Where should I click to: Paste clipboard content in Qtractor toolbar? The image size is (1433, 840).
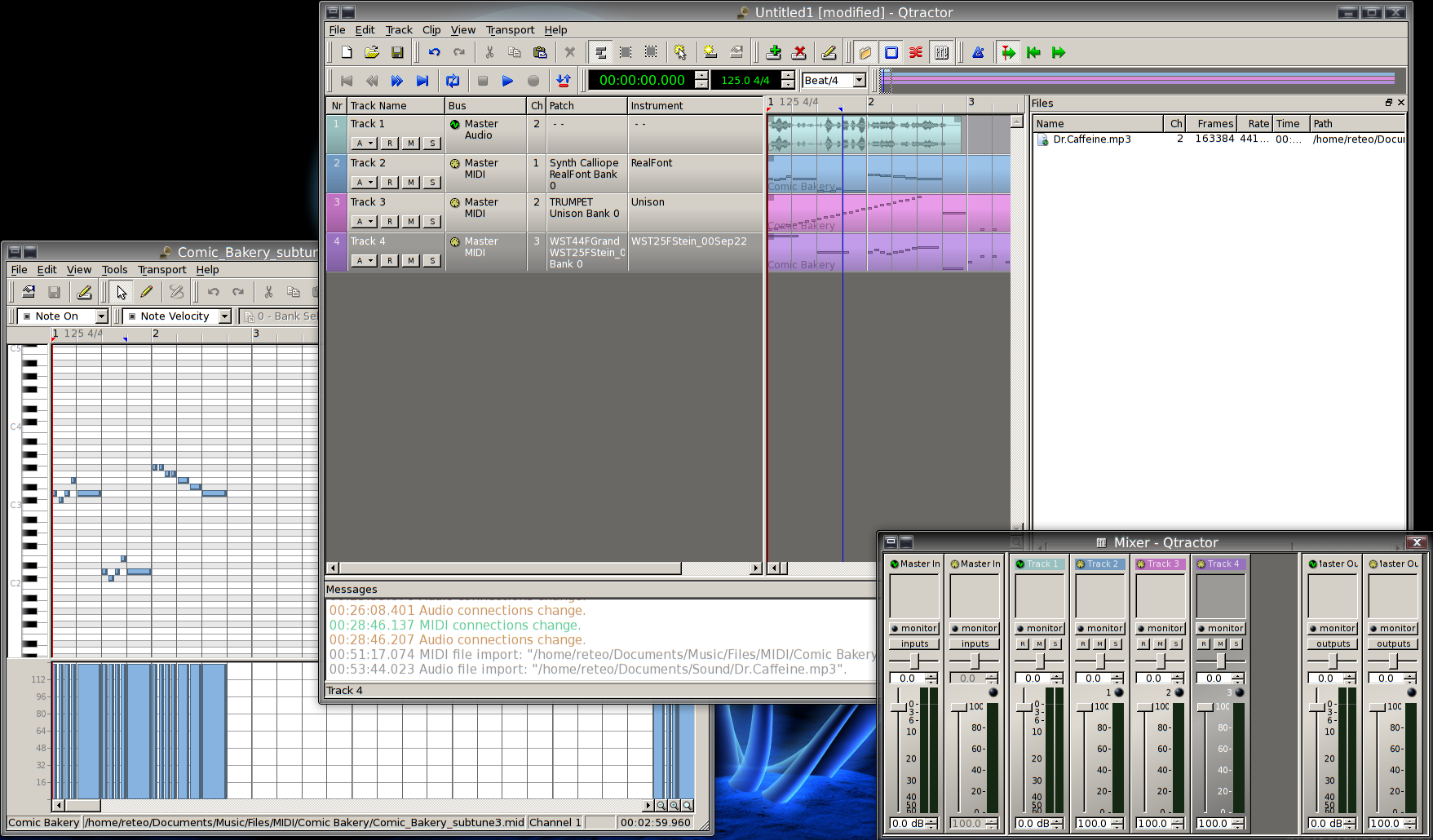coord(540,52)
